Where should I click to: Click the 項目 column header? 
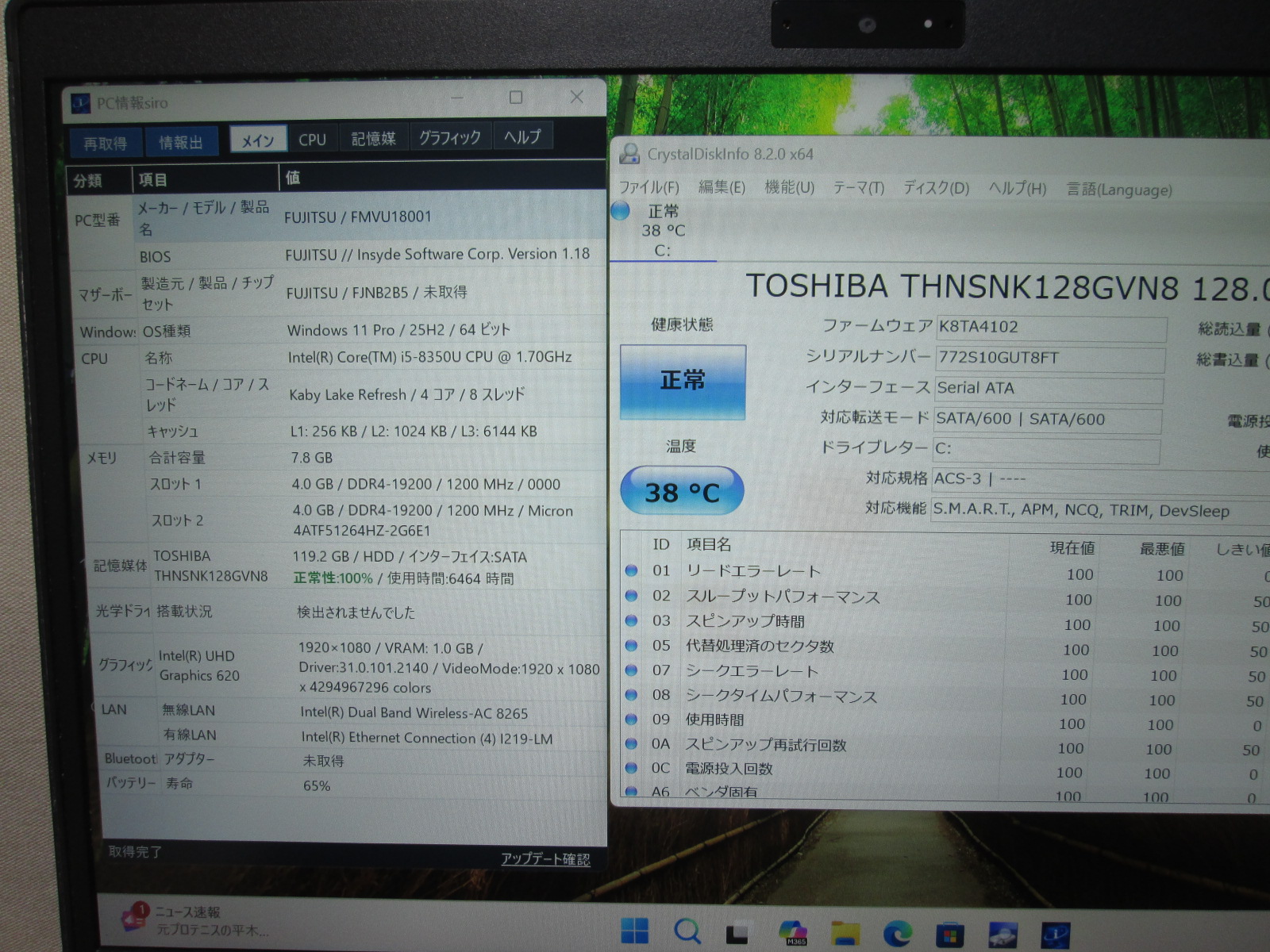tap(205, 178)
